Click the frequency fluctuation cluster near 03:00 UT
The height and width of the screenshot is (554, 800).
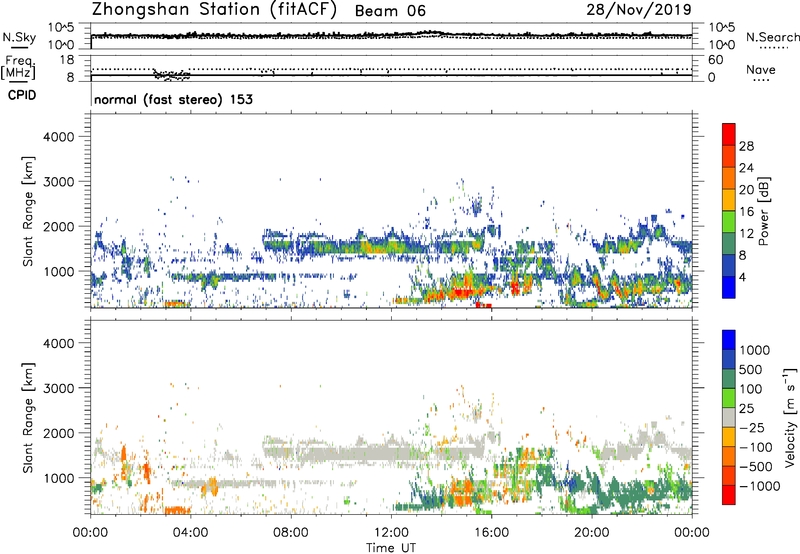[172, 75]
